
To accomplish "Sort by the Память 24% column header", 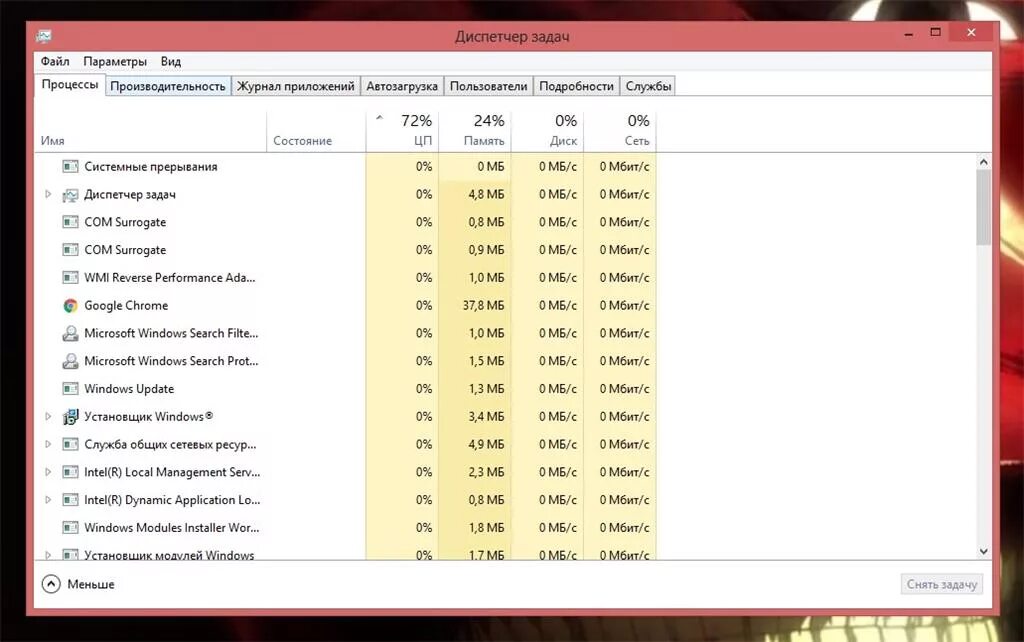I will [475, 131].
